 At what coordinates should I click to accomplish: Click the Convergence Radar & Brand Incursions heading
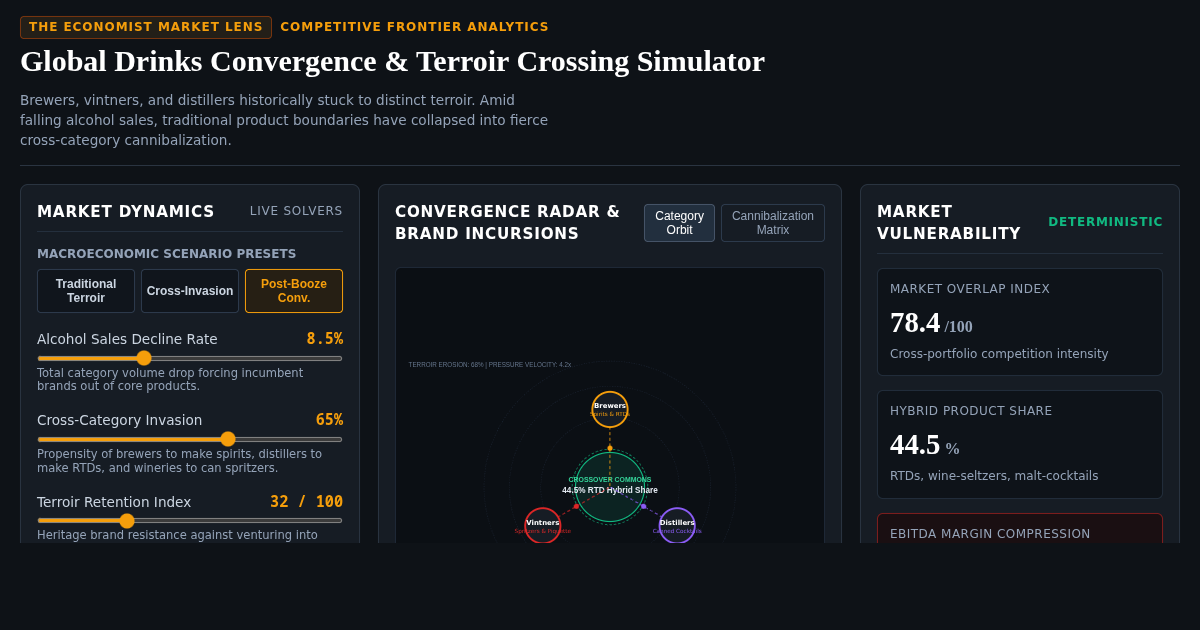click(508, 223)
